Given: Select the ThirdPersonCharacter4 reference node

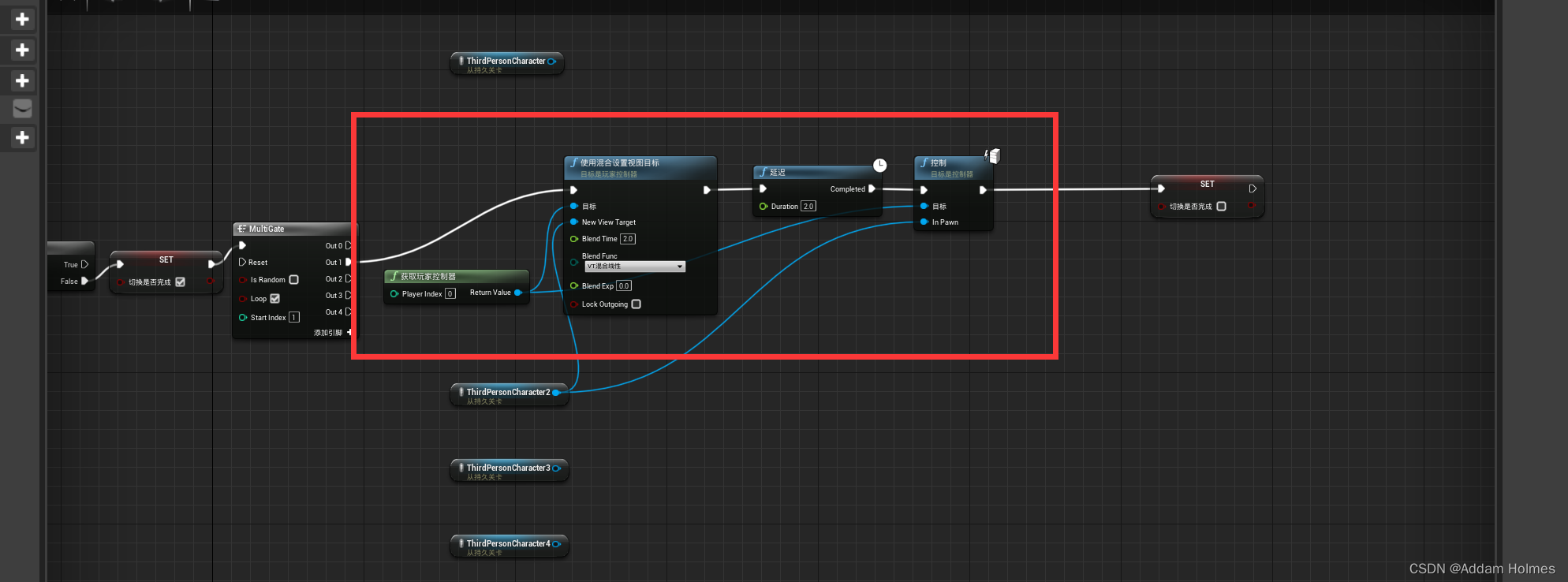Looking at the screenshot, I should click(x=509, y=547).
